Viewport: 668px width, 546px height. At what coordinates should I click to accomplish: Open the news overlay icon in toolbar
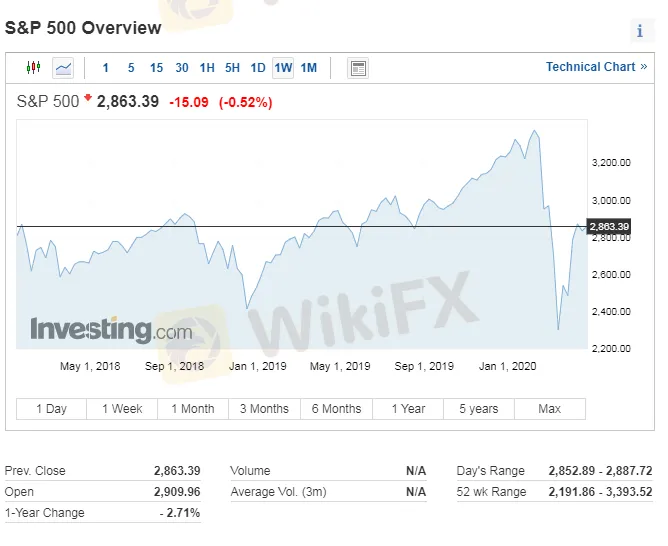click(x=358, y=68)
